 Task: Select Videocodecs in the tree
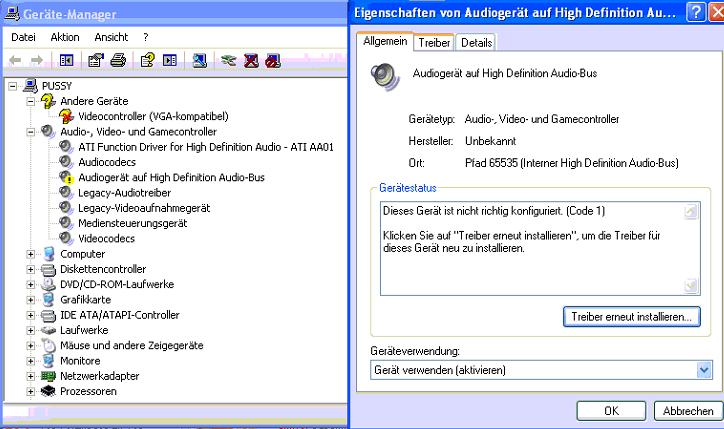[x=106, y=238]
